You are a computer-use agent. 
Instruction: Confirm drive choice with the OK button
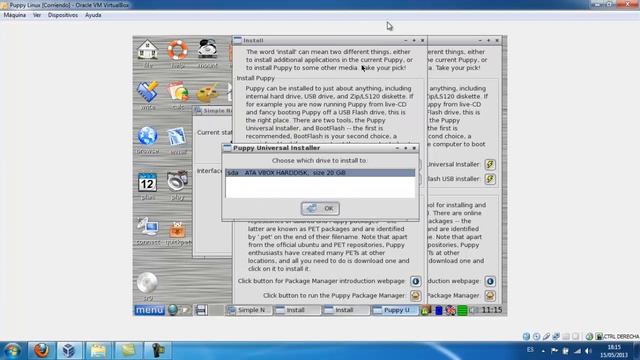(x=320, y=209)
